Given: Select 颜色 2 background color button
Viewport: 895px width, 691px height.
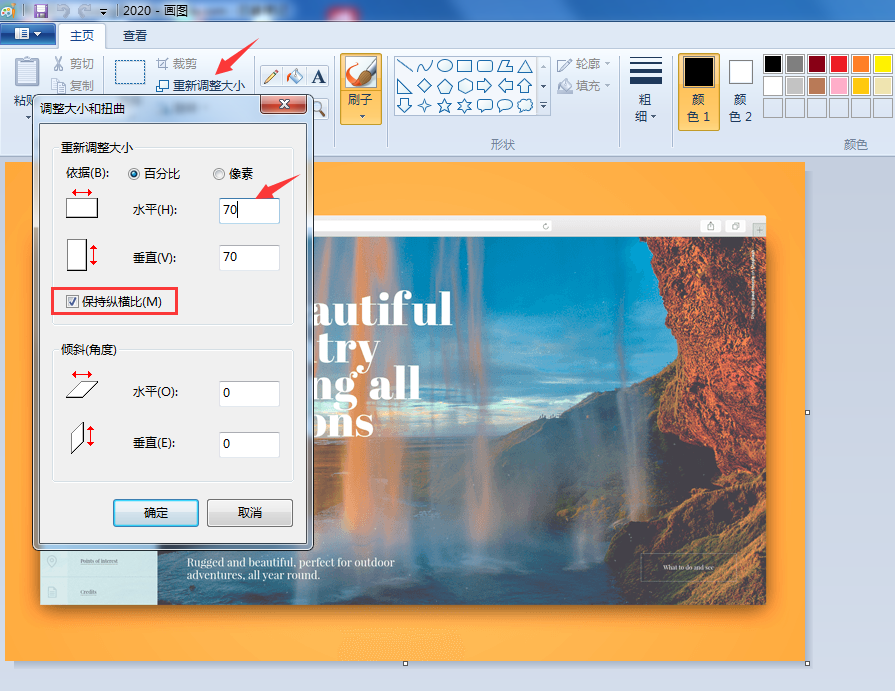Looking at the screenshot, I should [x=740, y=91].
